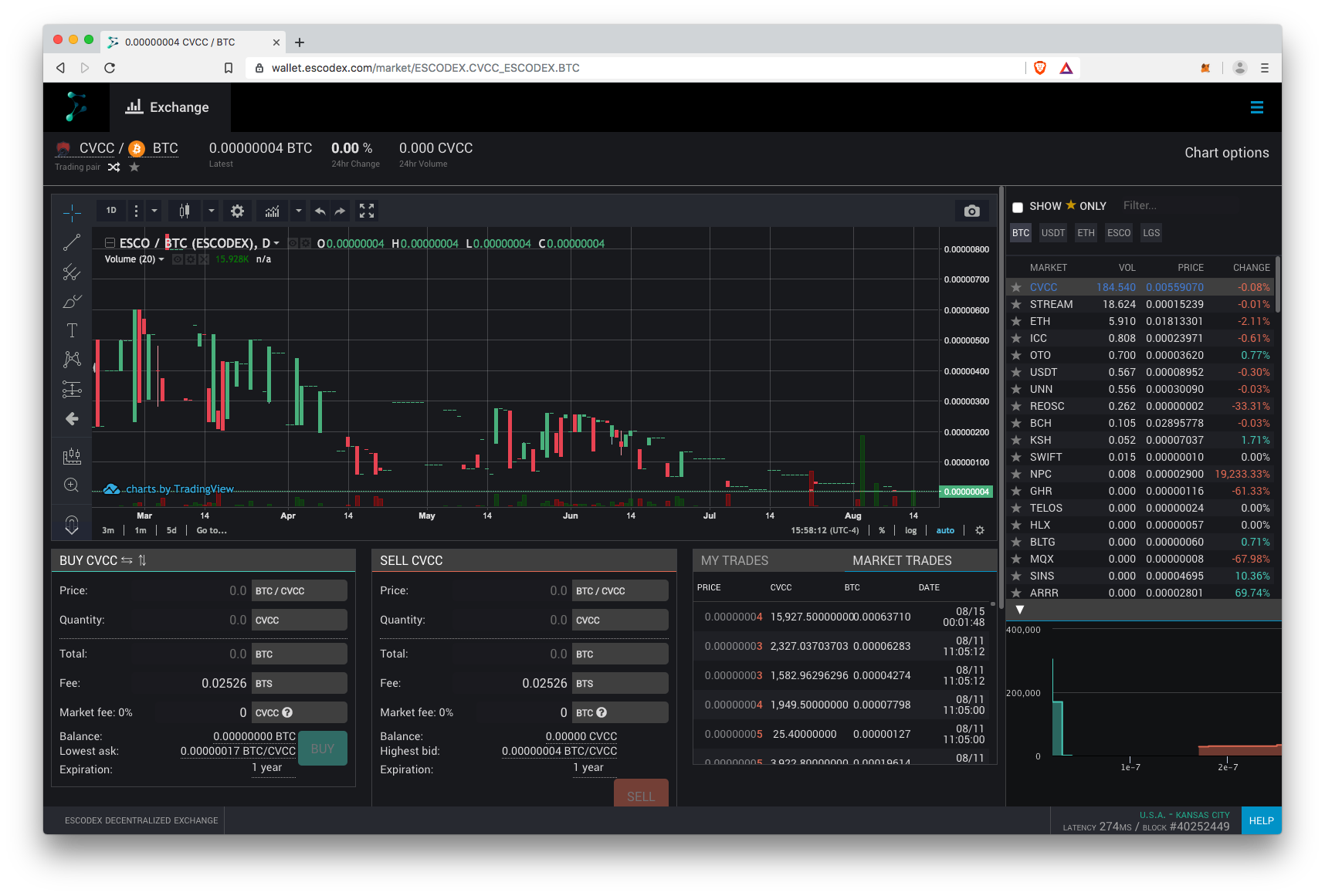Toggle the magnet mode icon
The width and height of the screenshot is (1325, 896).
pyautogui.click(x=72, y=525)
